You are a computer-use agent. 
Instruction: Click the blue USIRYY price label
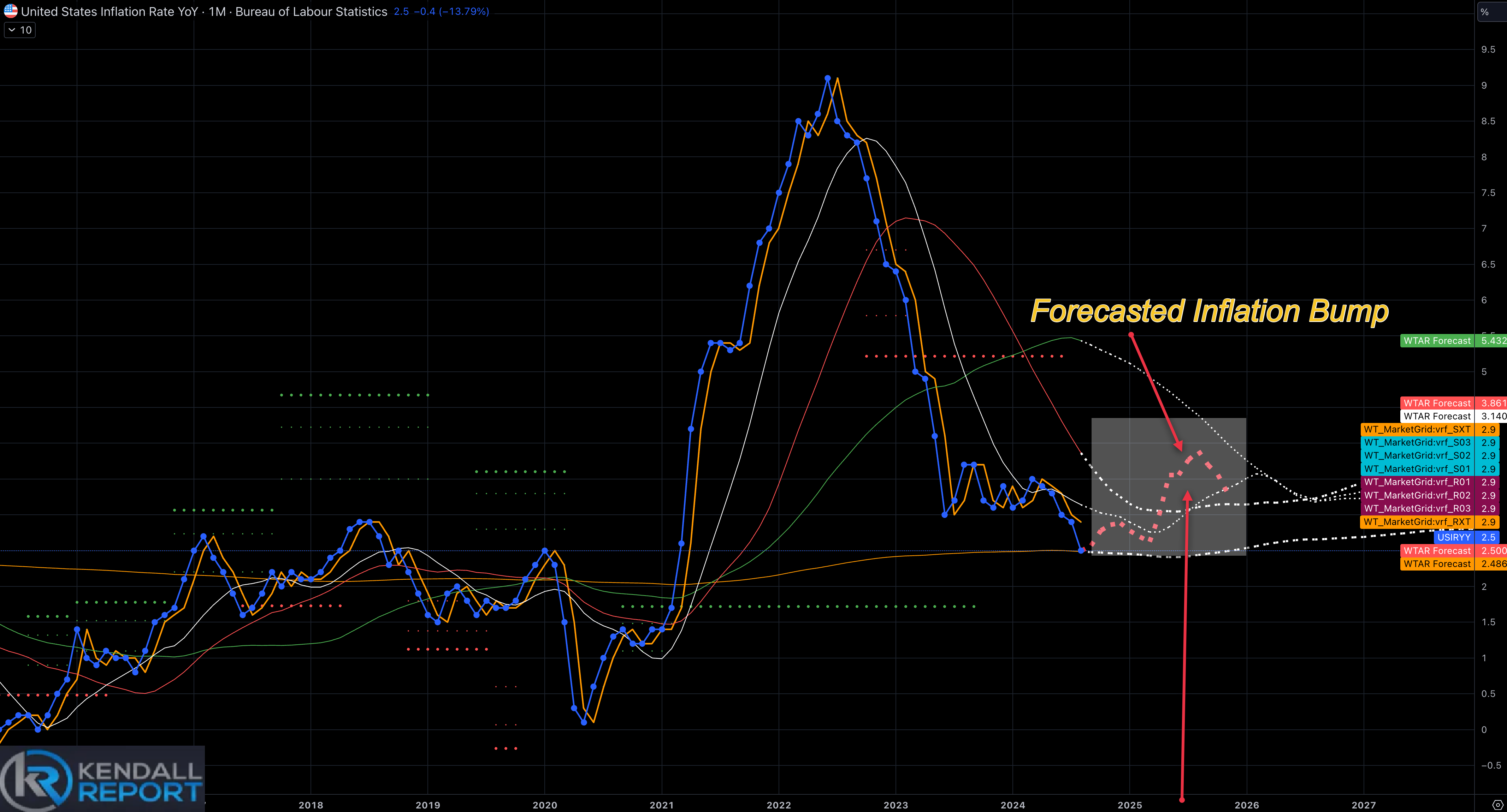pos(1454,537)
